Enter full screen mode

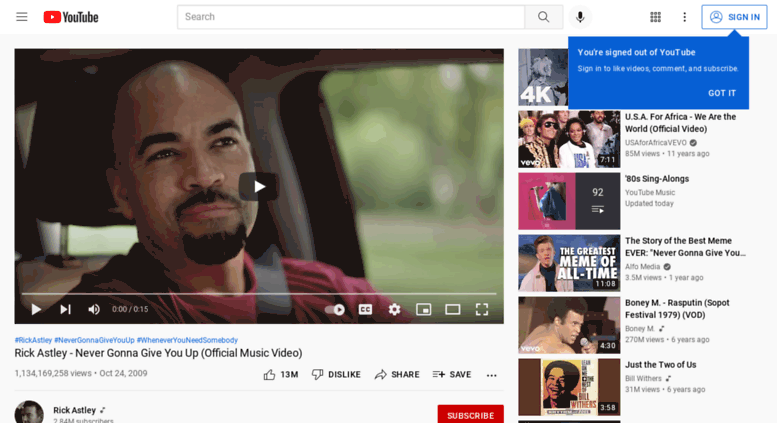[x=482, y=309]
